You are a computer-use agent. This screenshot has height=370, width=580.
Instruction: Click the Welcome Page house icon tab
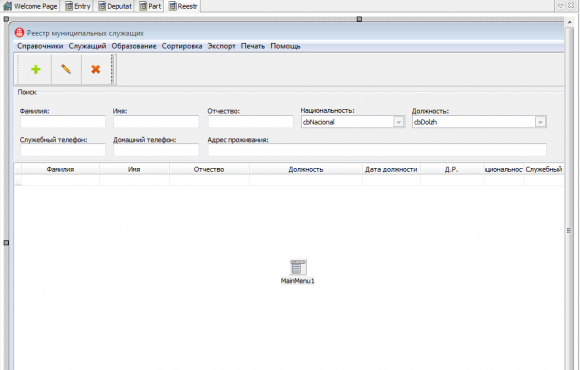30,6
